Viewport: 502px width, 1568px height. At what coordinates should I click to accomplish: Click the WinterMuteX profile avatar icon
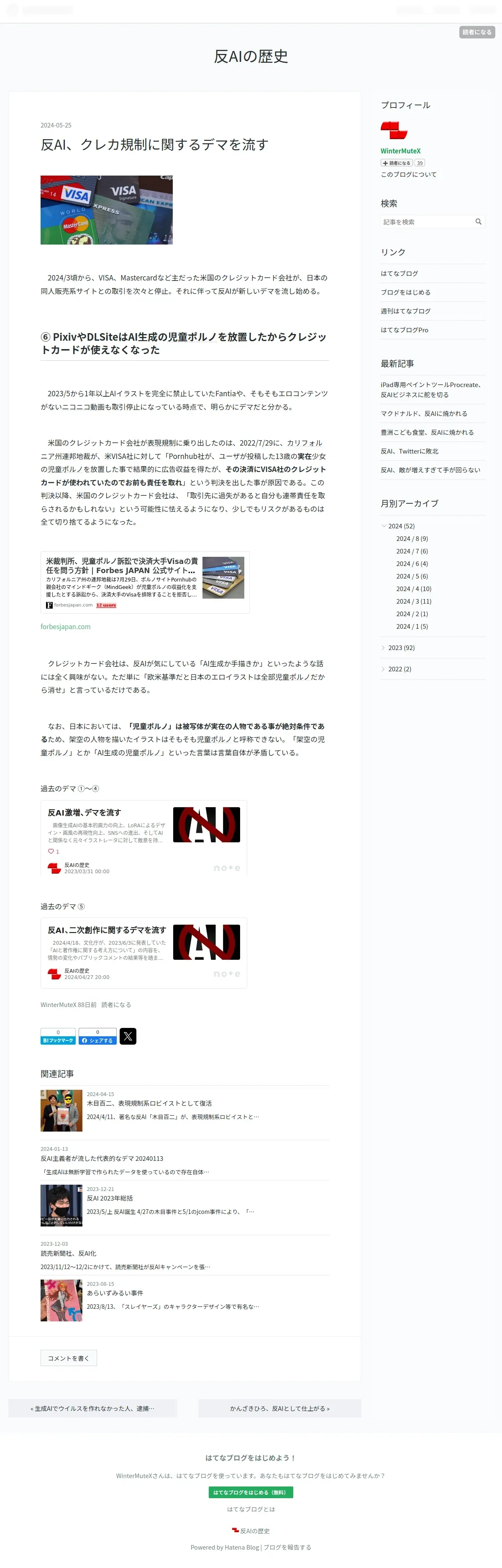394,130
